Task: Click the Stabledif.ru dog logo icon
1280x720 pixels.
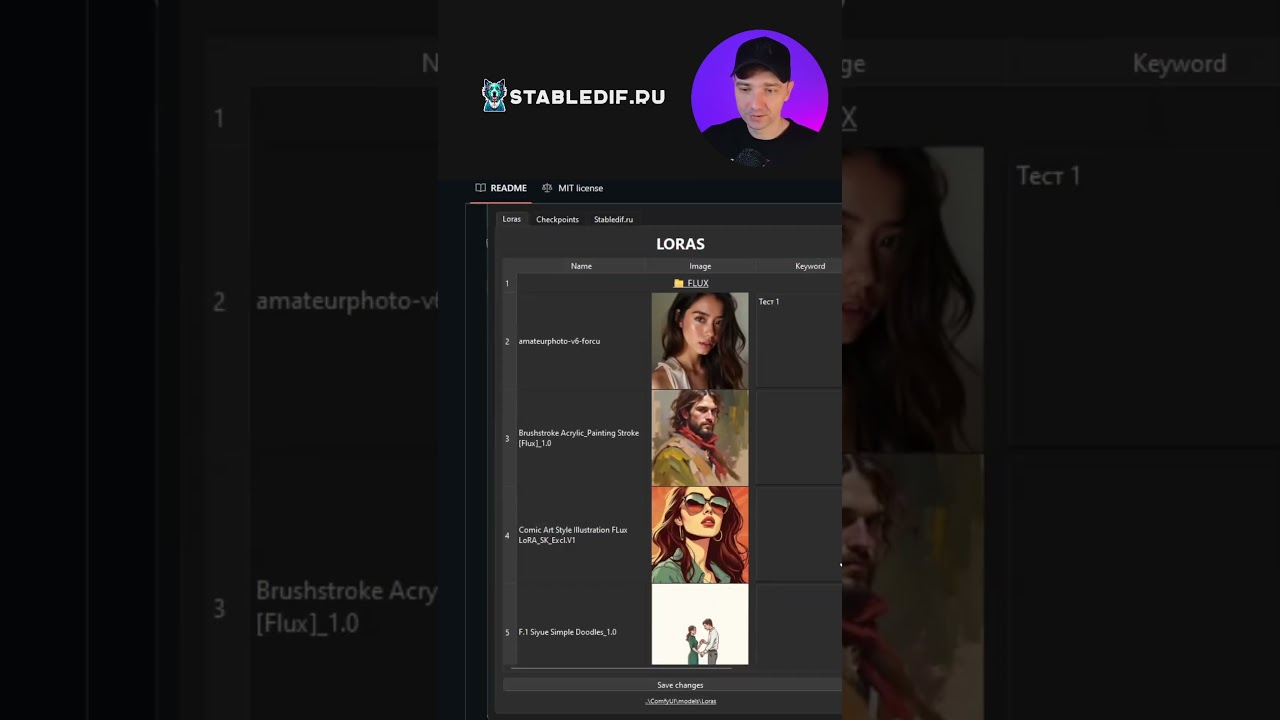Action: point(494,96)
